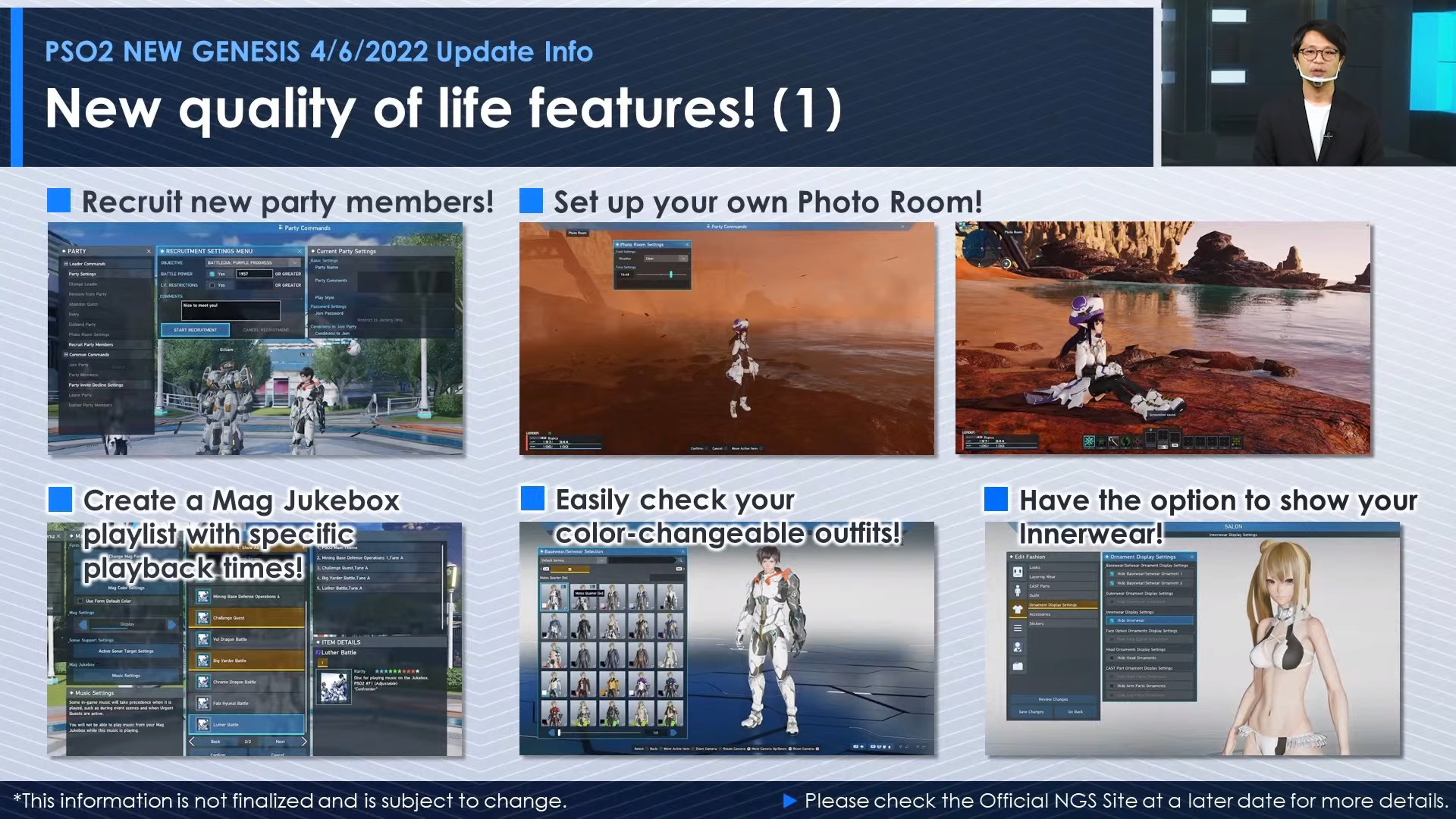Click the Cancel Recruitment button
Image resolution: width=1456 pixels, height=819 pixels.
pos(266,330)
